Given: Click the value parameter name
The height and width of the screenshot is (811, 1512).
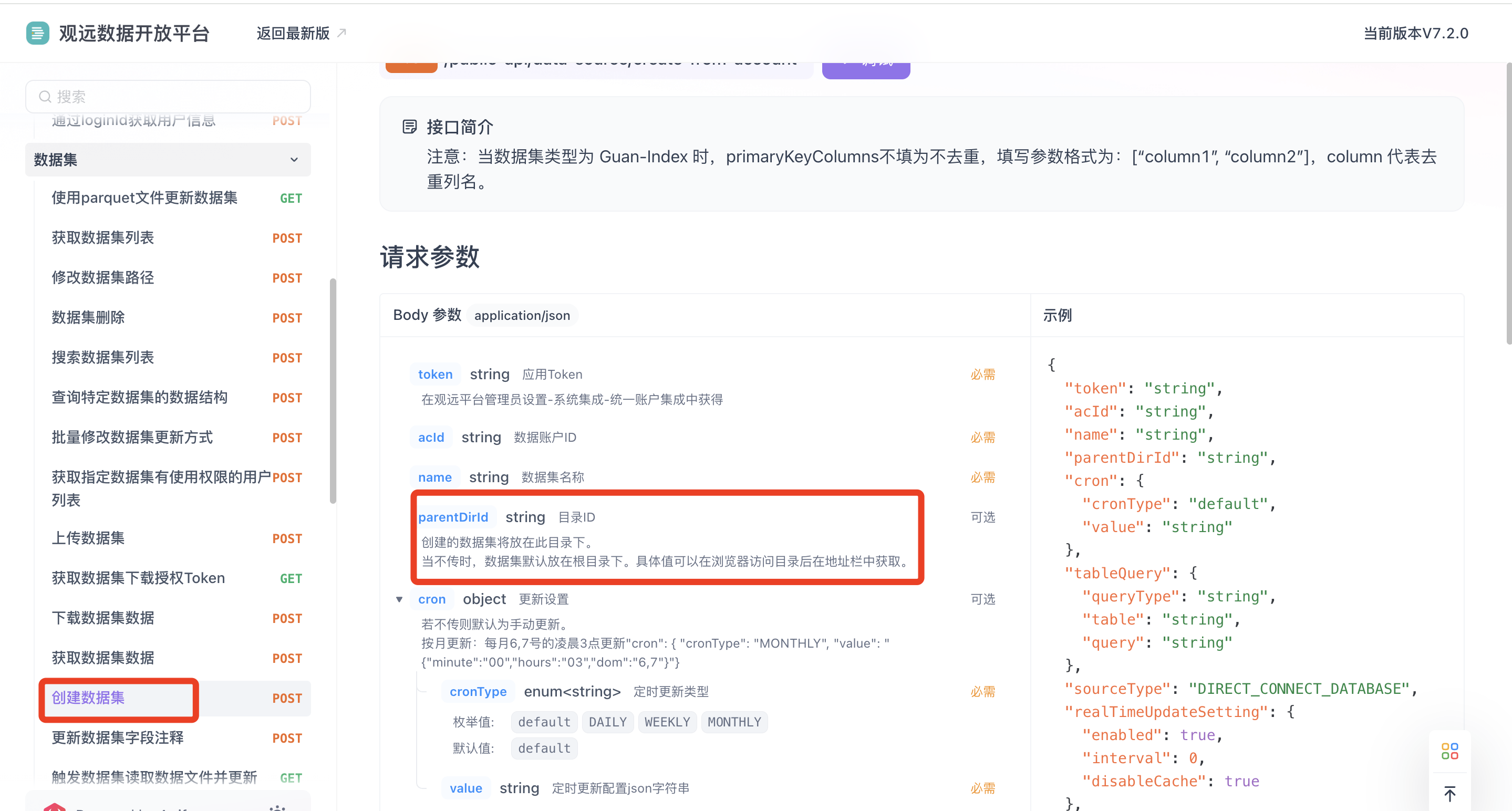Looking at the screenshot, I should (466, 788).
